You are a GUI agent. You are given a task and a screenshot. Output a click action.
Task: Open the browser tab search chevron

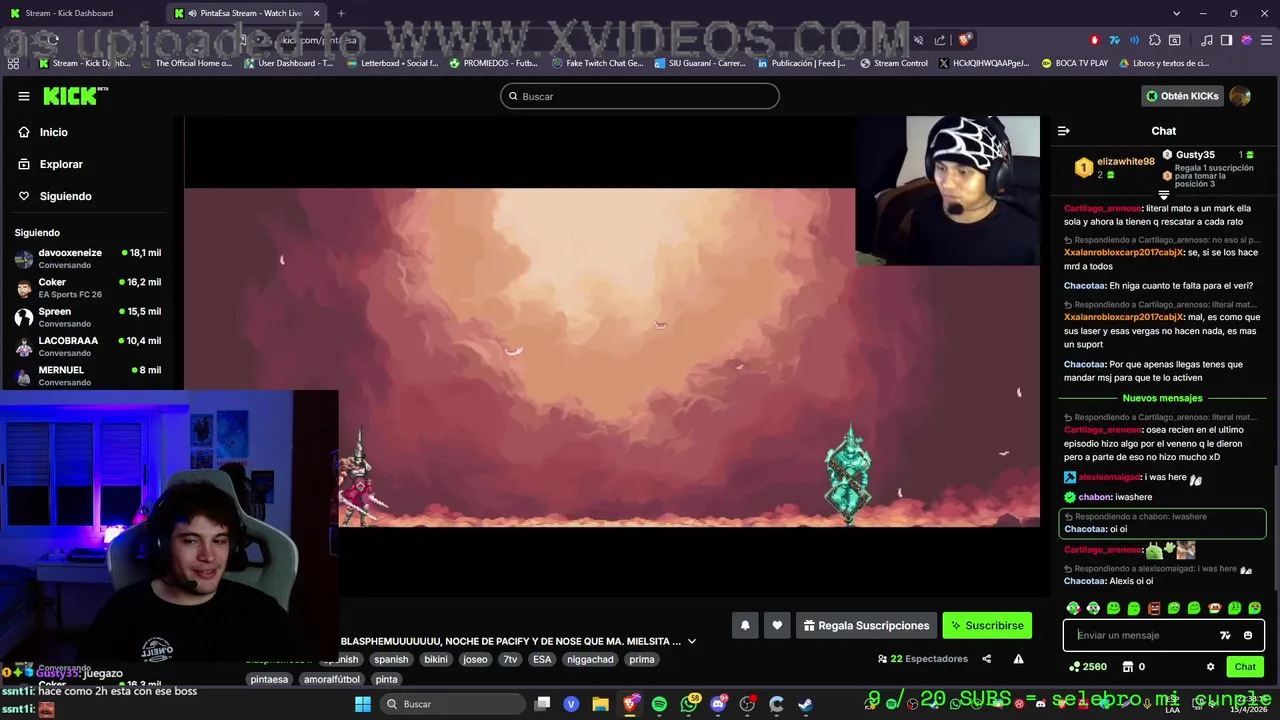[1176, 13]
